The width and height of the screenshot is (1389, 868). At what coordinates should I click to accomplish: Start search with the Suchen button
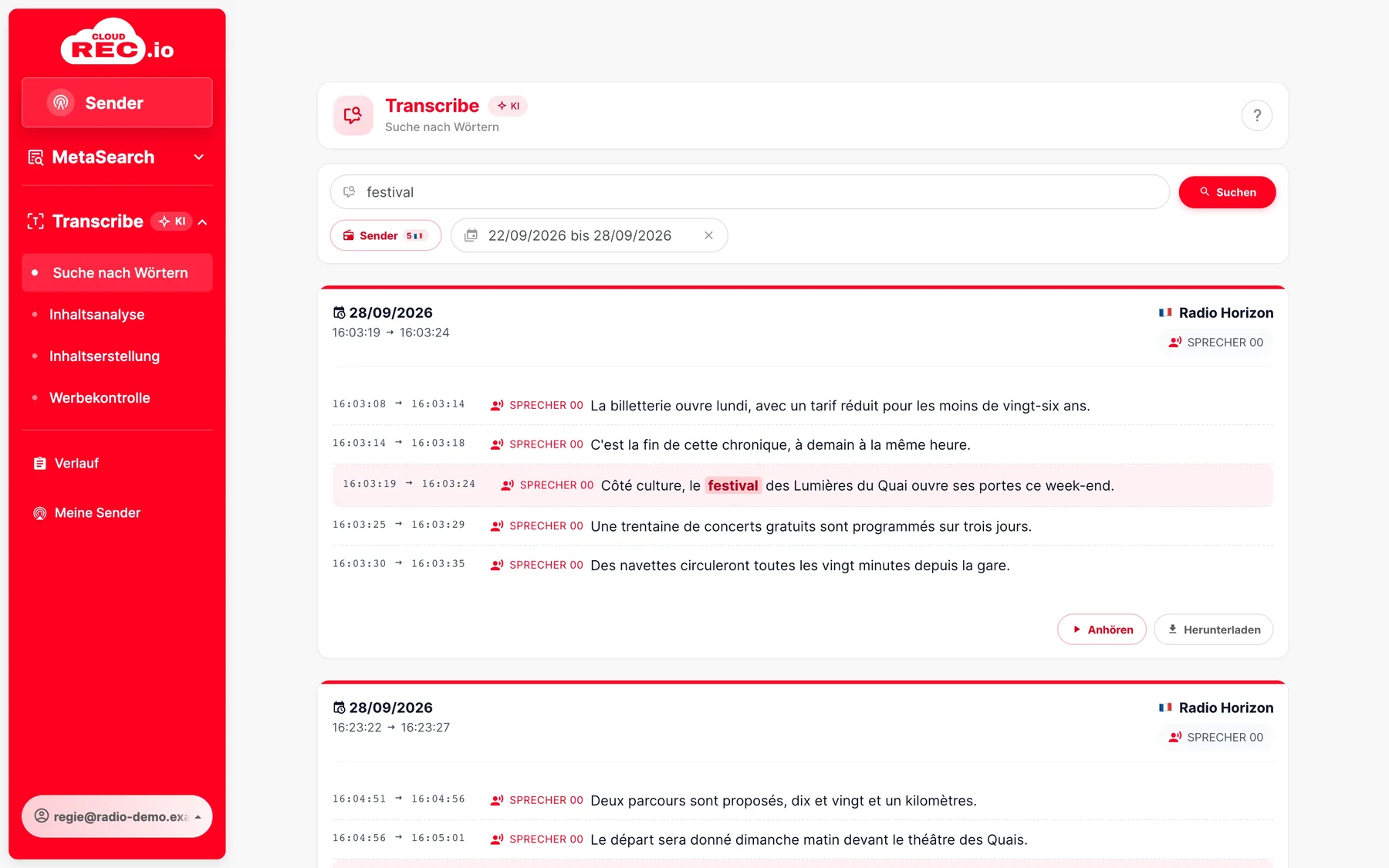tap(1227, 192)
